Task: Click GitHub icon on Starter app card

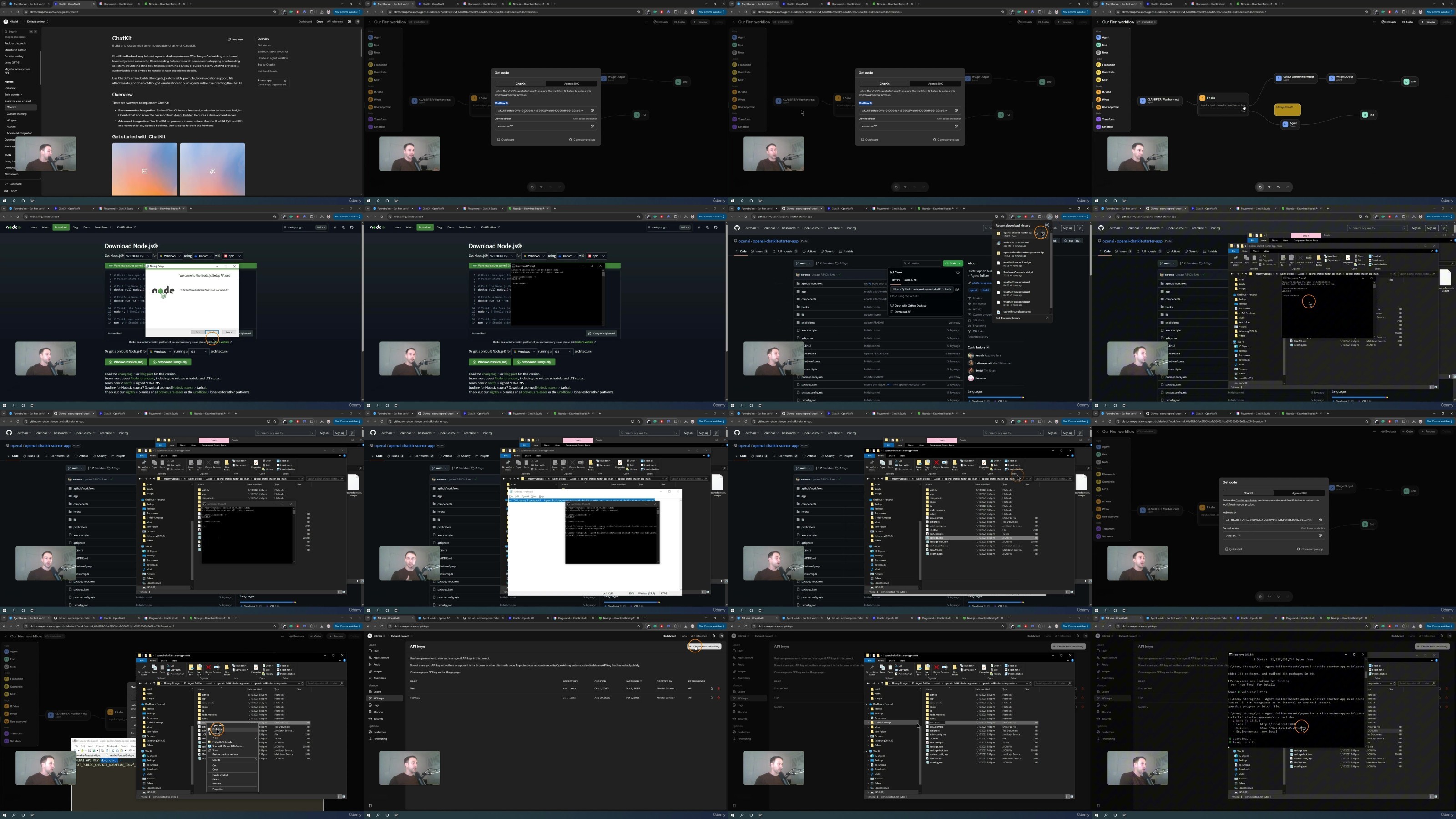Action: pyautogui.click(x=285, y=81)
